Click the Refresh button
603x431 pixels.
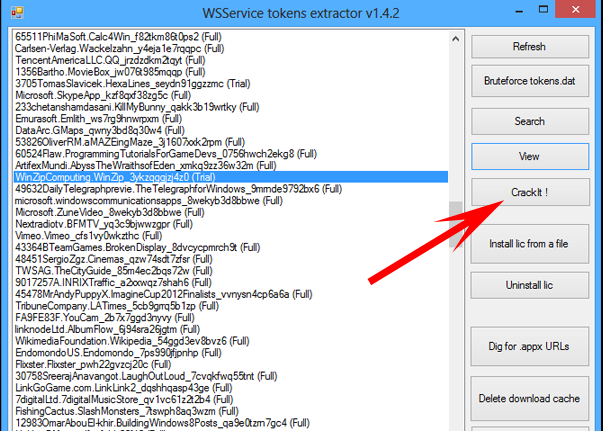pos(530,47)
